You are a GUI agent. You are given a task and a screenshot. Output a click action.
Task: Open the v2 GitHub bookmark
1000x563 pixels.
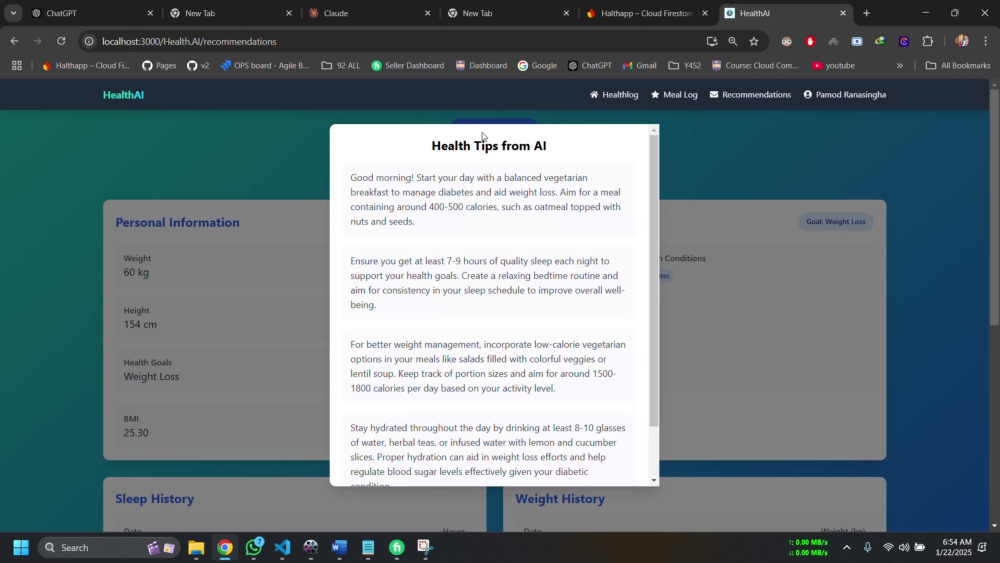pos(198,66)
